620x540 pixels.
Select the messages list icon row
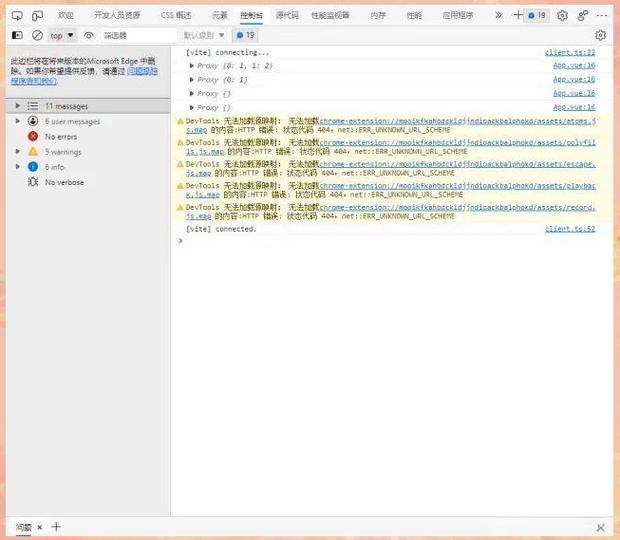point(33,106)
